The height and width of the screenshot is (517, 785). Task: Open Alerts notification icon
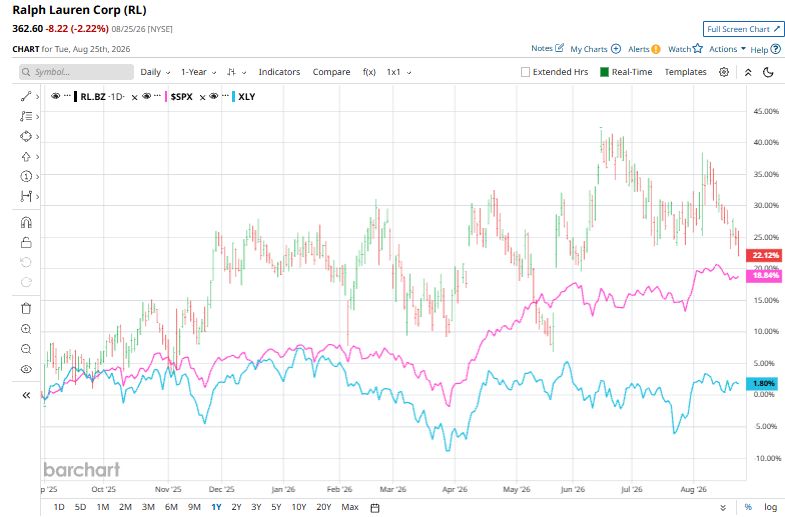(x=655, y=49)
